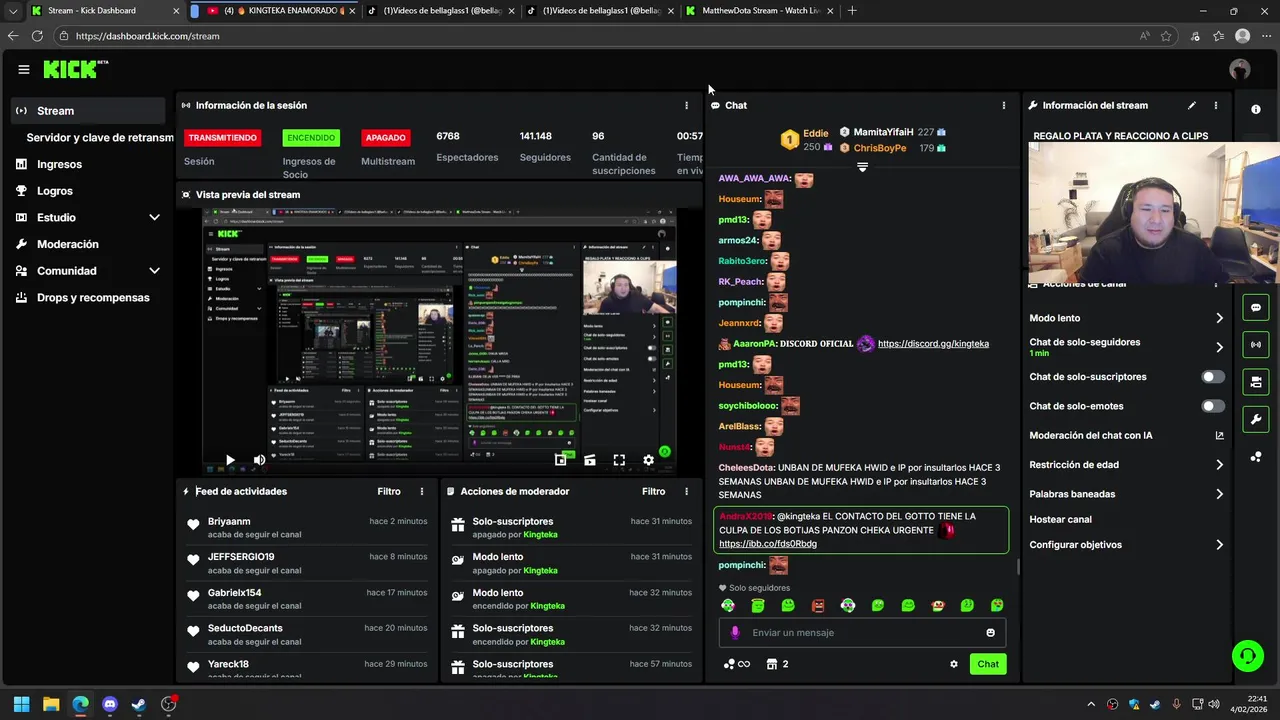
Task: Open Feed de actividades three-dot menu
Action: tap(422, 491)
